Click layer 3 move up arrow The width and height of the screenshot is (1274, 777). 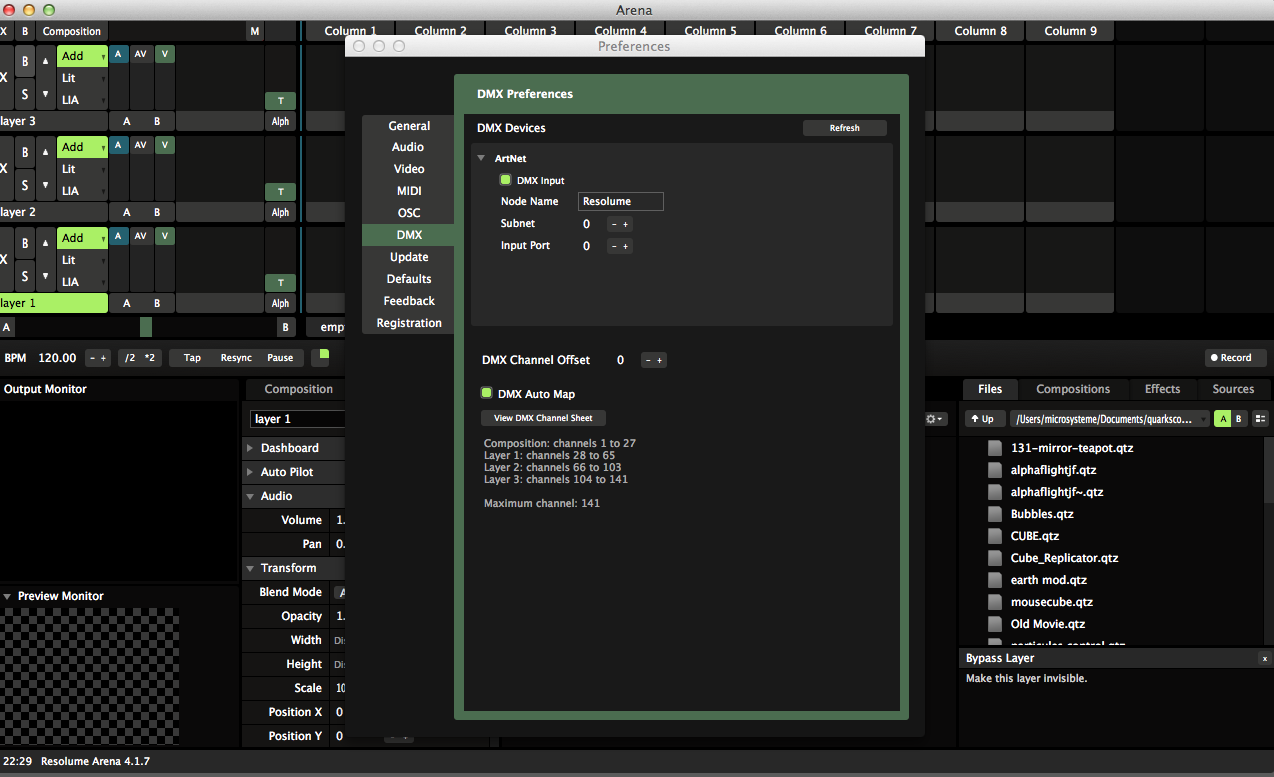pos(44,61)
